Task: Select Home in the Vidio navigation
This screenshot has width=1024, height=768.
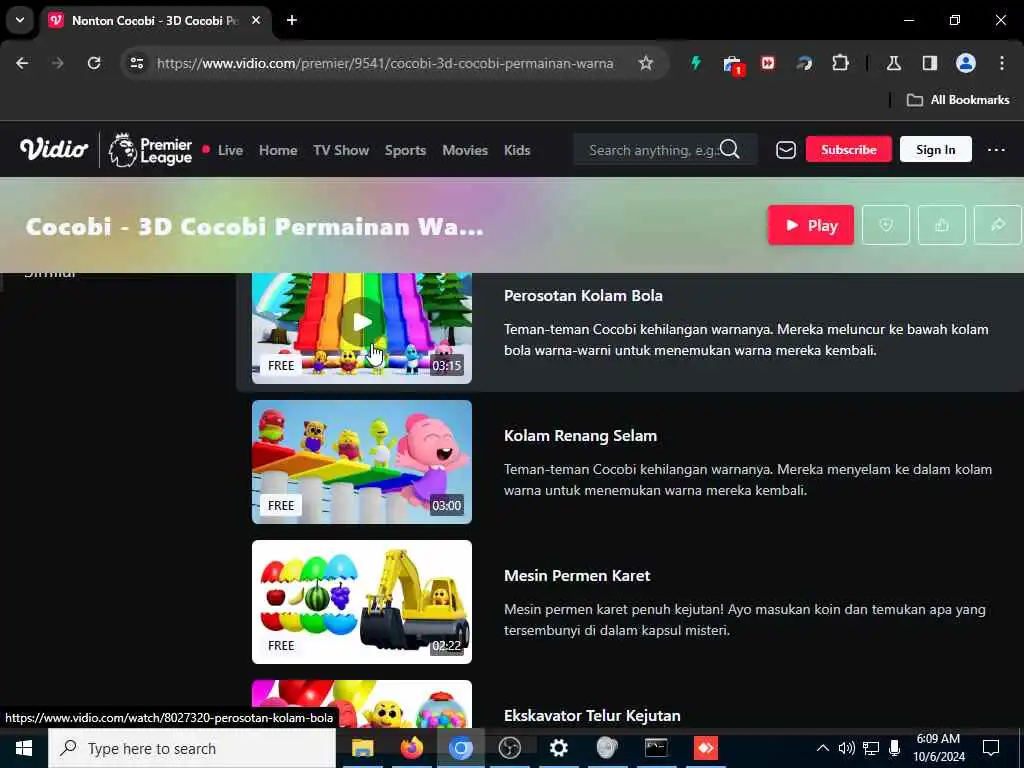Action: (x=278, y=150)
